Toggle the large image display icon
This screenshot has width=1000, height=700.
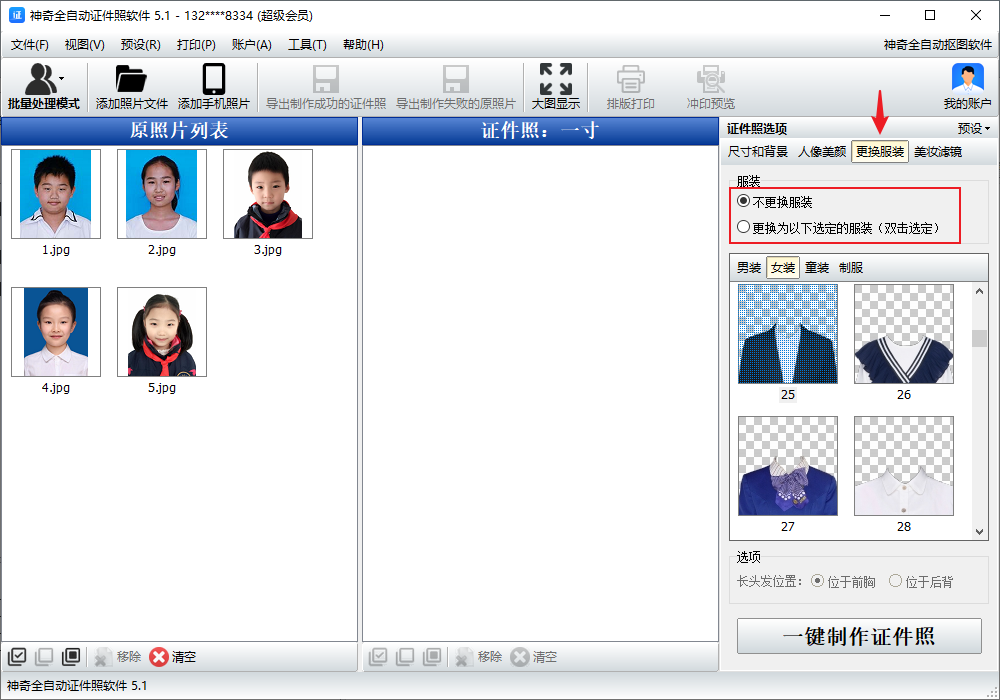(x=555, y=79)
